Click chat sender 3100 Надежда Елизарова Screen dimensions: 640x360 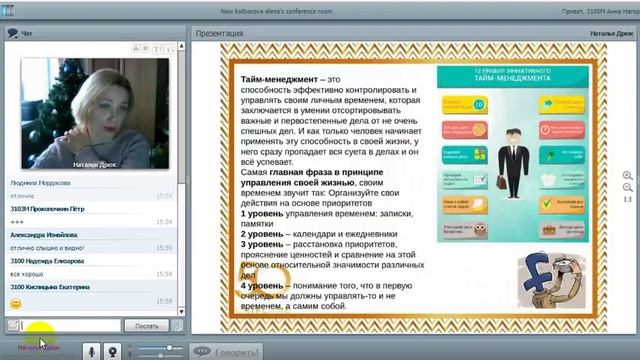pyautogui.click(x=47, y=261)
